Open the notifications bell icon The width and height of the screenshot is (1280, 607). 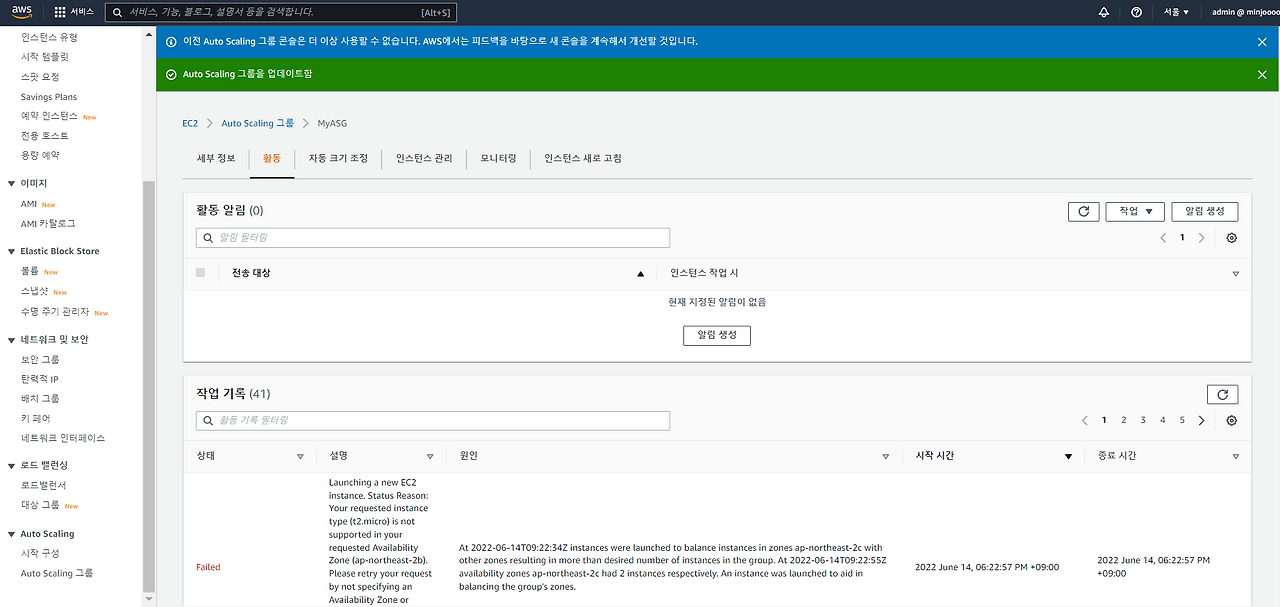(1104, 12)
